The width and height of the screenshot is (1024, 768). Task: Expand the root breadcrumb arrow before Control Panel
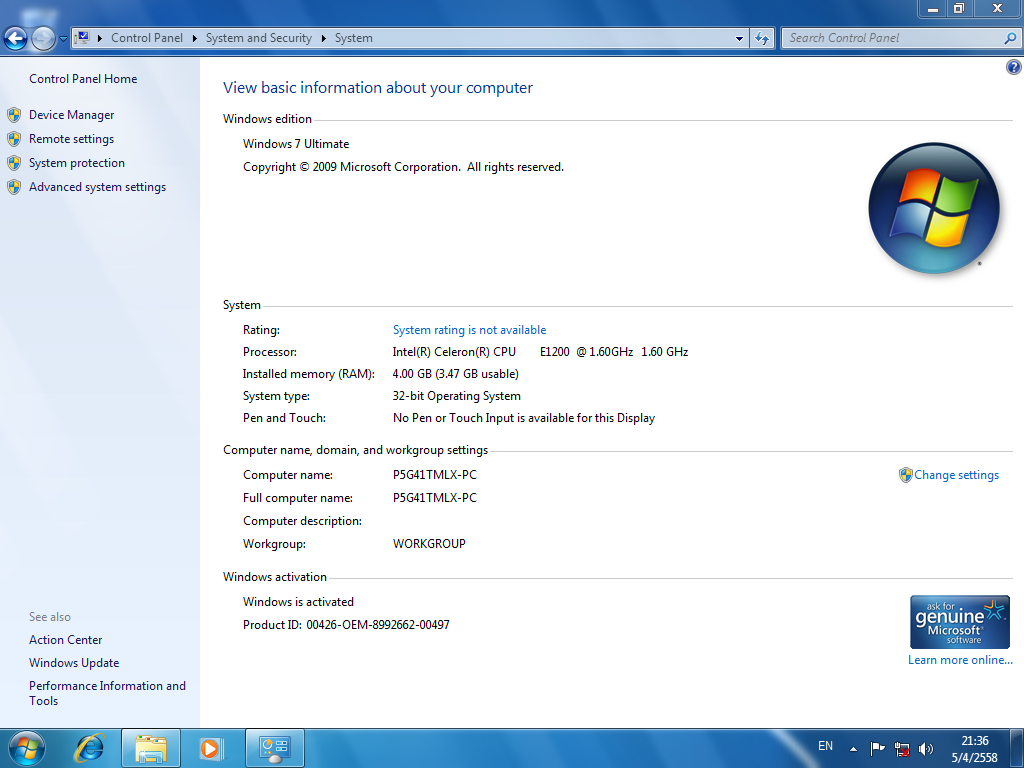tap(100, 39)
